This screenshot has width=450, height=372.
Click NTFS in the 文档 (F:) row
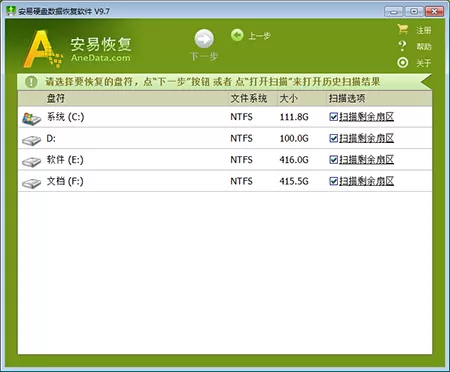241,181
